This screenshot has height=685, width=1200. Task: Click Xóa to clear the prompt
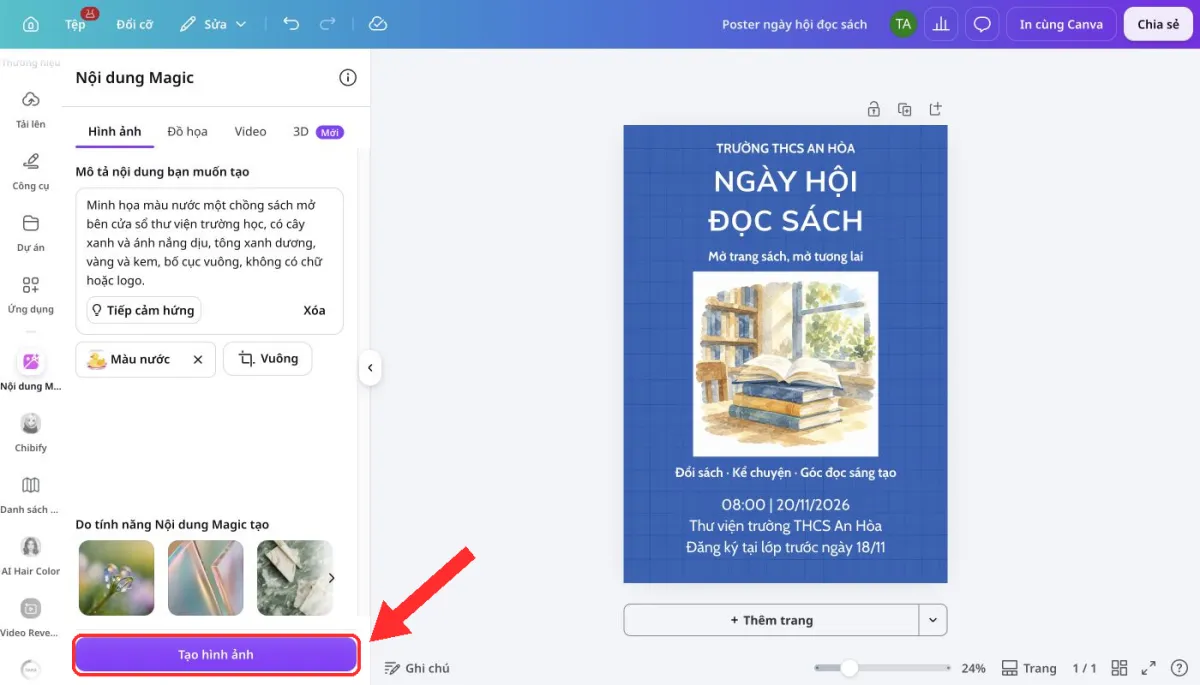pos(314,310)
